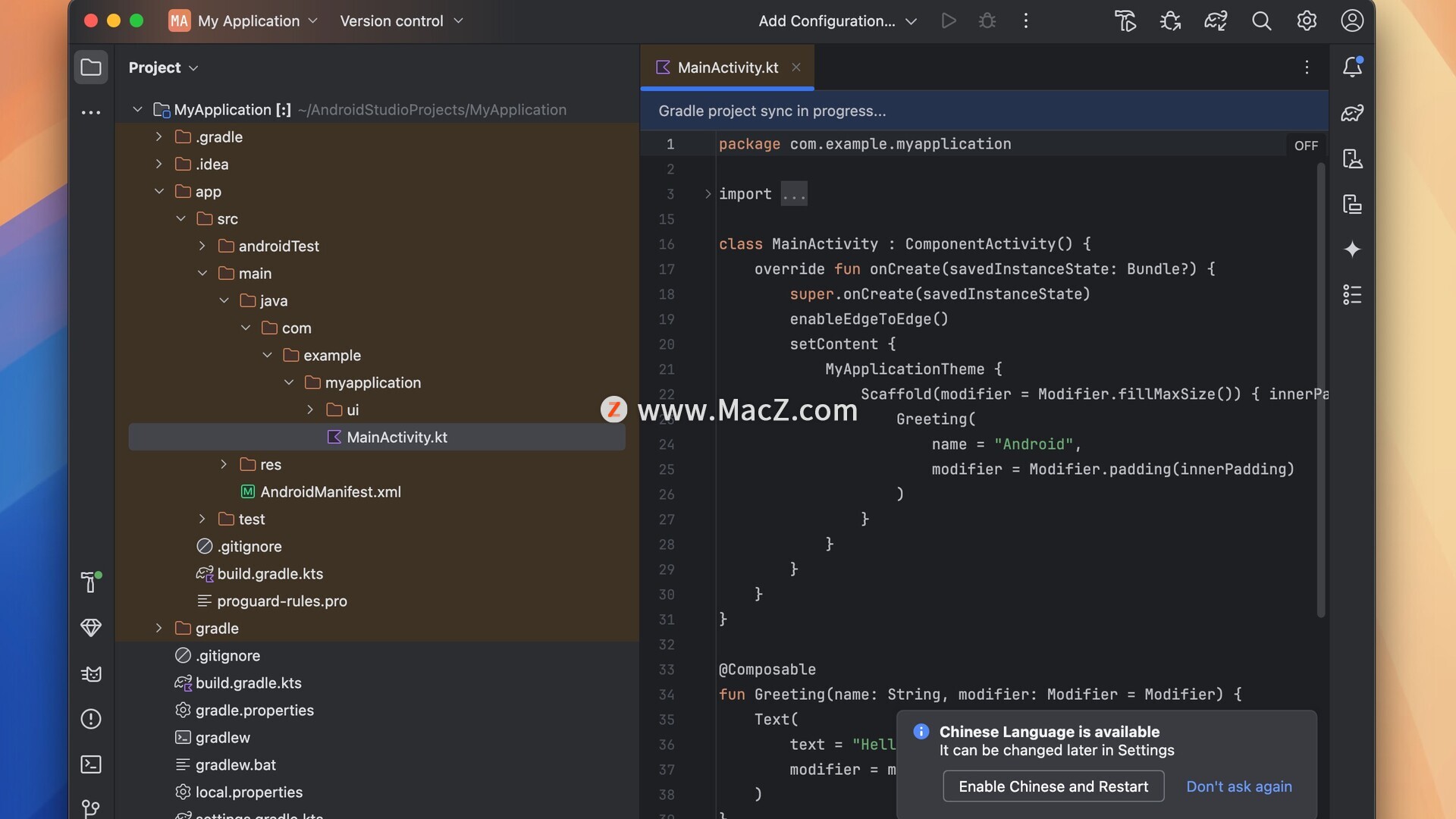
Task: Click Enable Chinese and Restart button
Action: [x=1053, y=786]
